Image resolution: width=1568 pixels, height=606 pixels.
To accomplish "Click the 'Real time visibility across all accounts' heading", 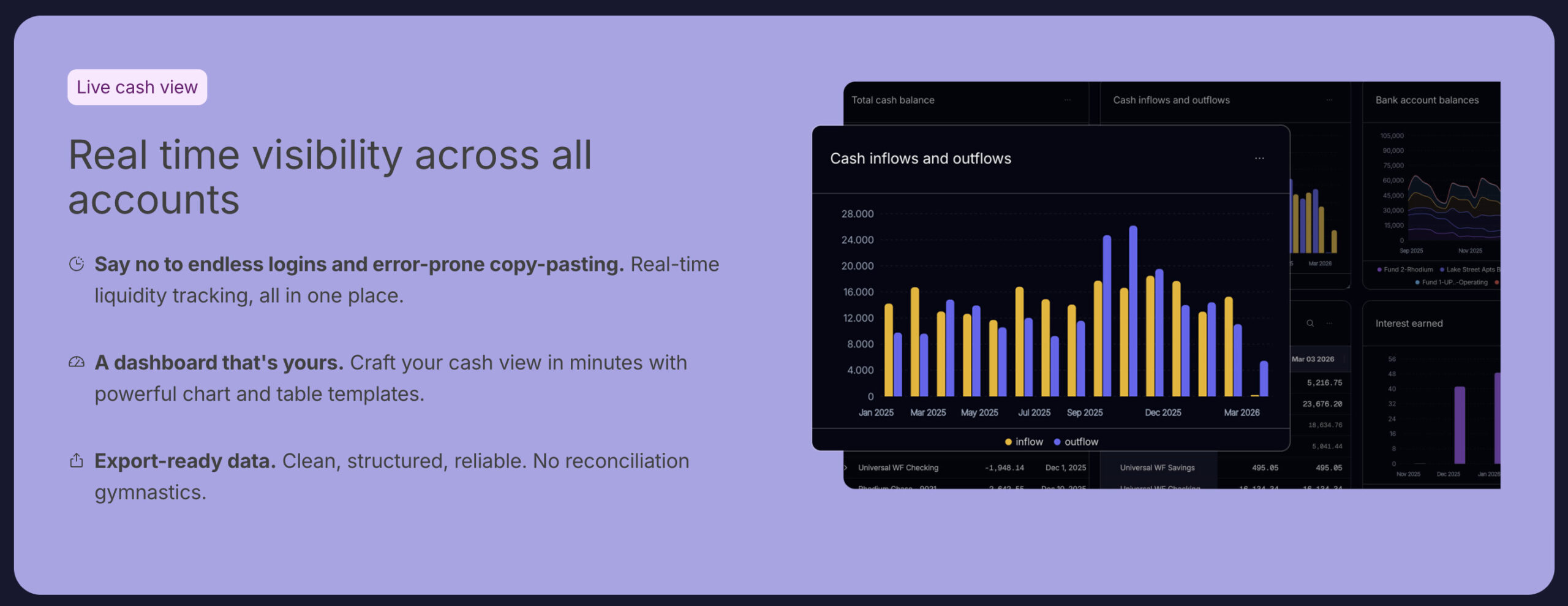I will pos(330,176).
